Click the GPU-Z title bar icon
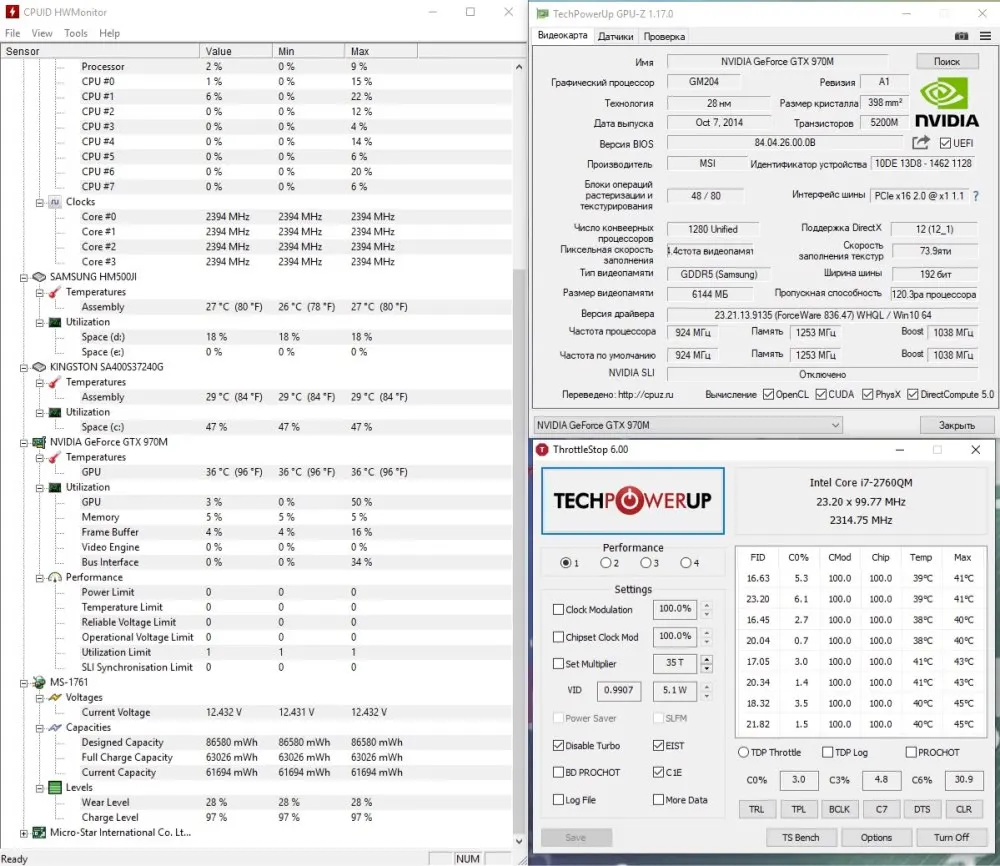Screen dimensions: 1000x866 [543, 13]
